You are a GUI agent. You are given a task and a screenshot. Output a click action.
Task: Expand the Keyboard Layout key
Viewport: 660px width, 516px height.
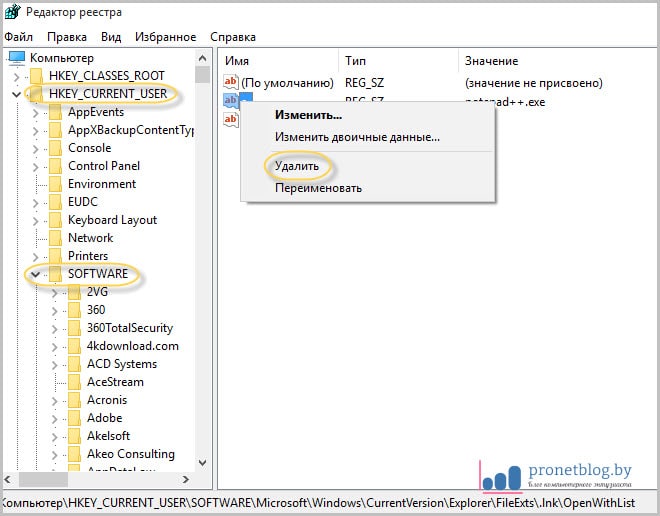point(35,221)
